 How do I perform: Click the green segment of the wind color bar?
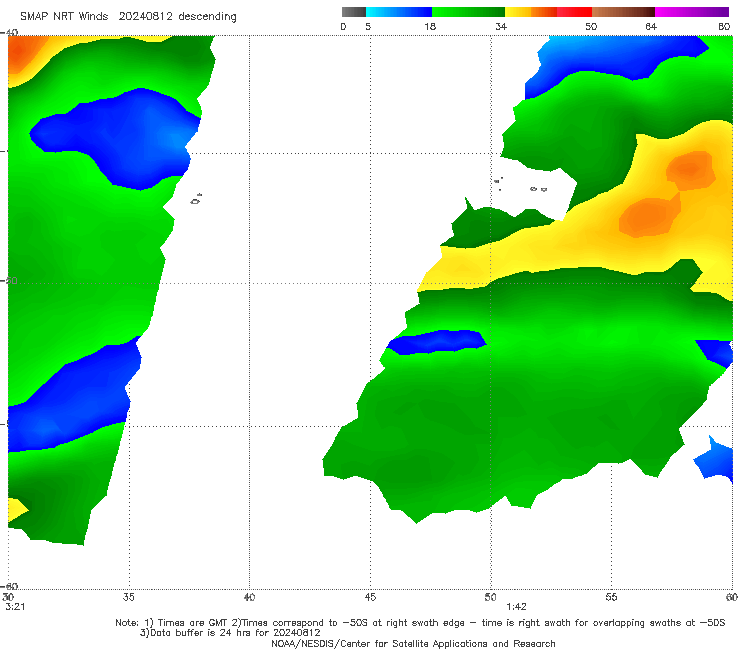pyautogui.click(x=468, y=12)
